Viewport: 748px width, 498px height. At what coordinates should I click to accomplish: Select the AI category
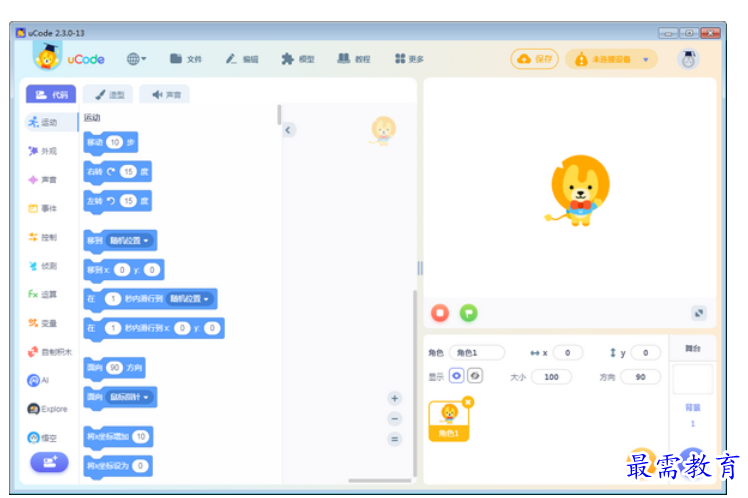point(39,380)
